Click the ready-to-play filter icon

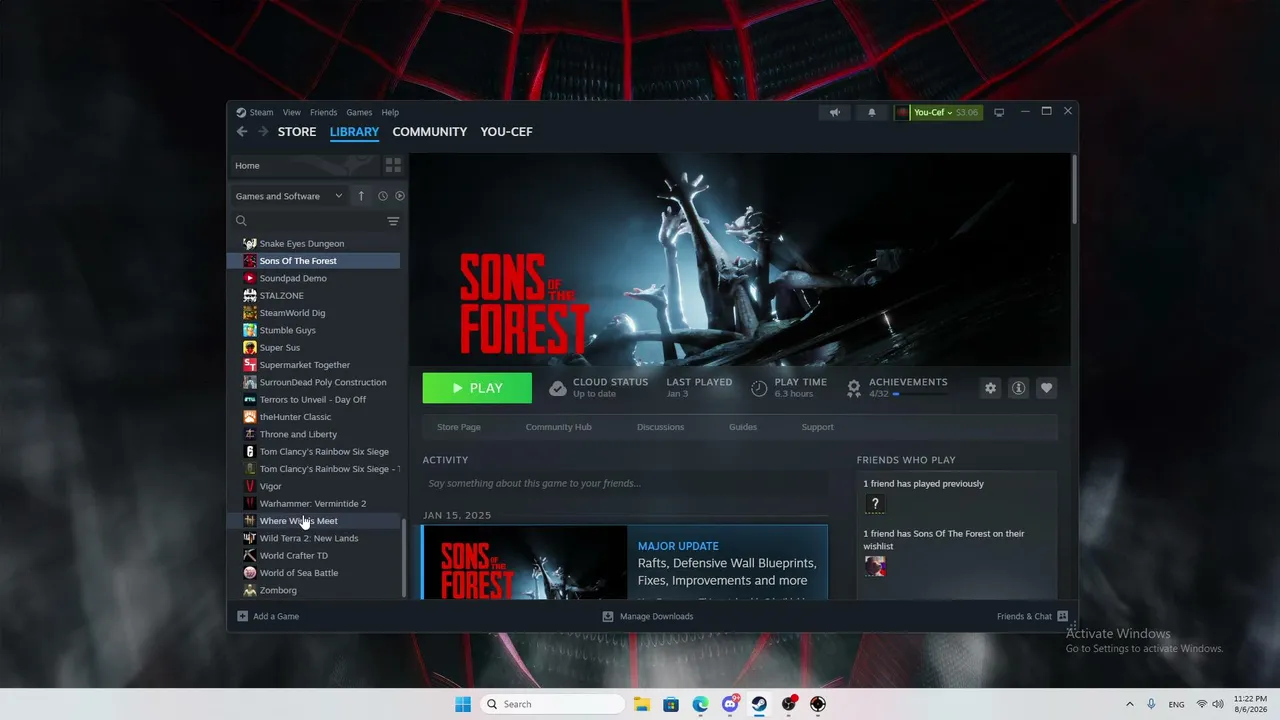(x=400, y=196)
